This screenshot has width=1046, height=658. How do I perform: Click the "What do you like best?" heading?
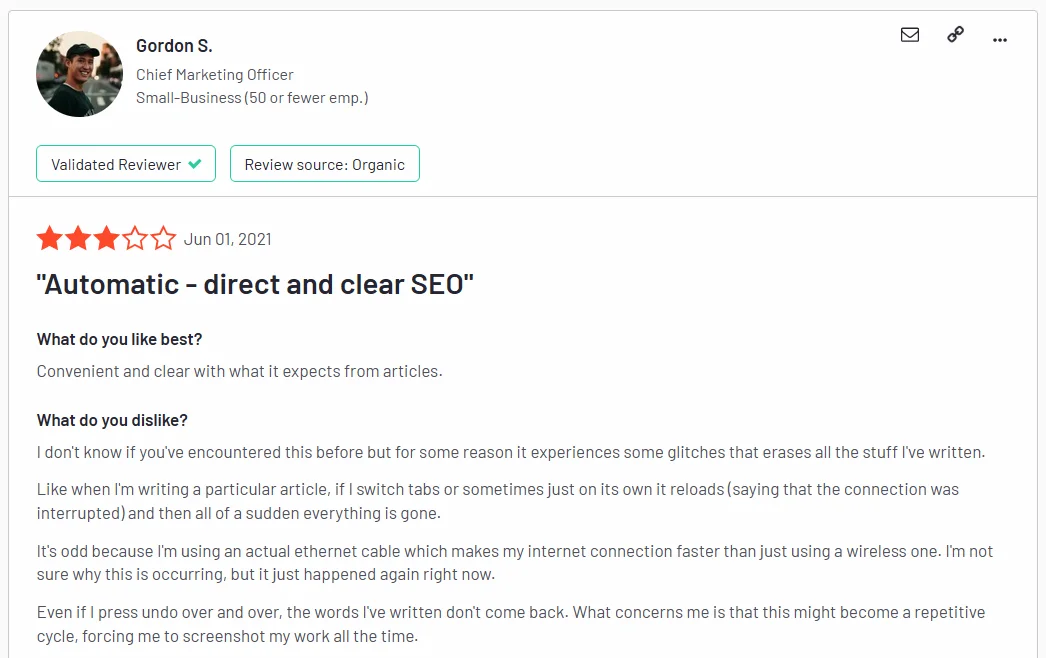pyautogui.click(x=119, y=339)
